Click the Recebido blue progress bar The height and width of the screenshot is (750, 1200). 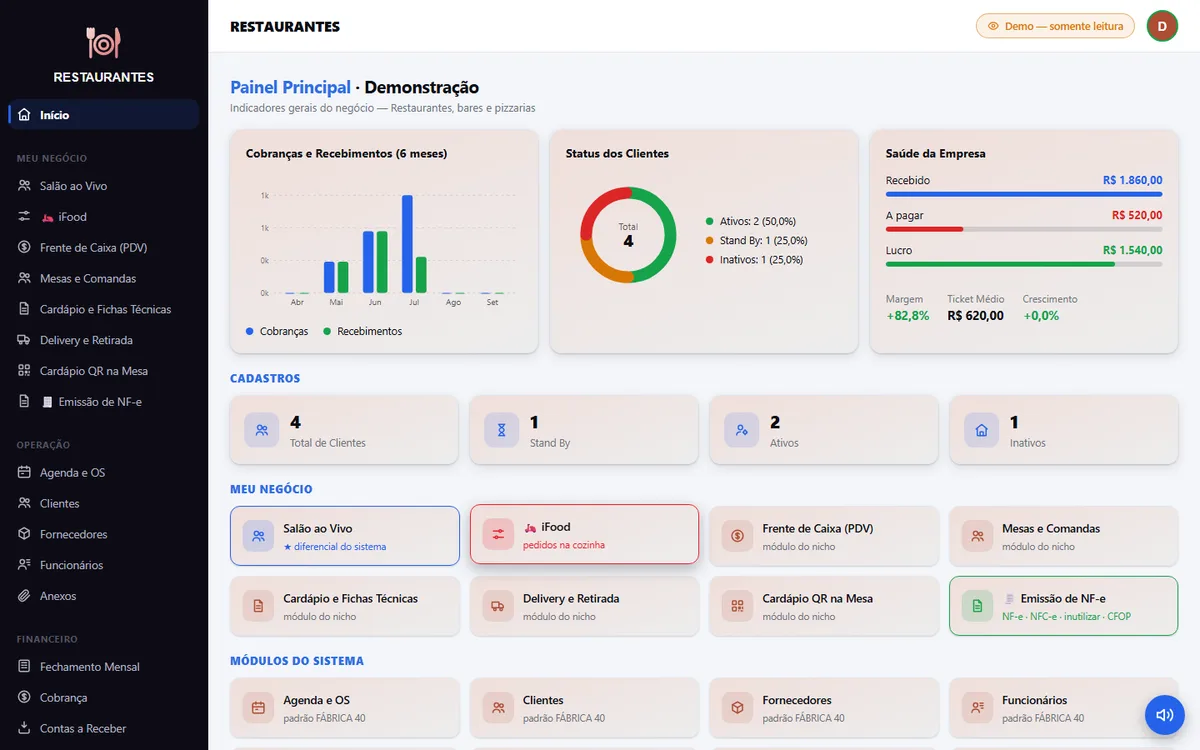click(x=1024, y=194)
